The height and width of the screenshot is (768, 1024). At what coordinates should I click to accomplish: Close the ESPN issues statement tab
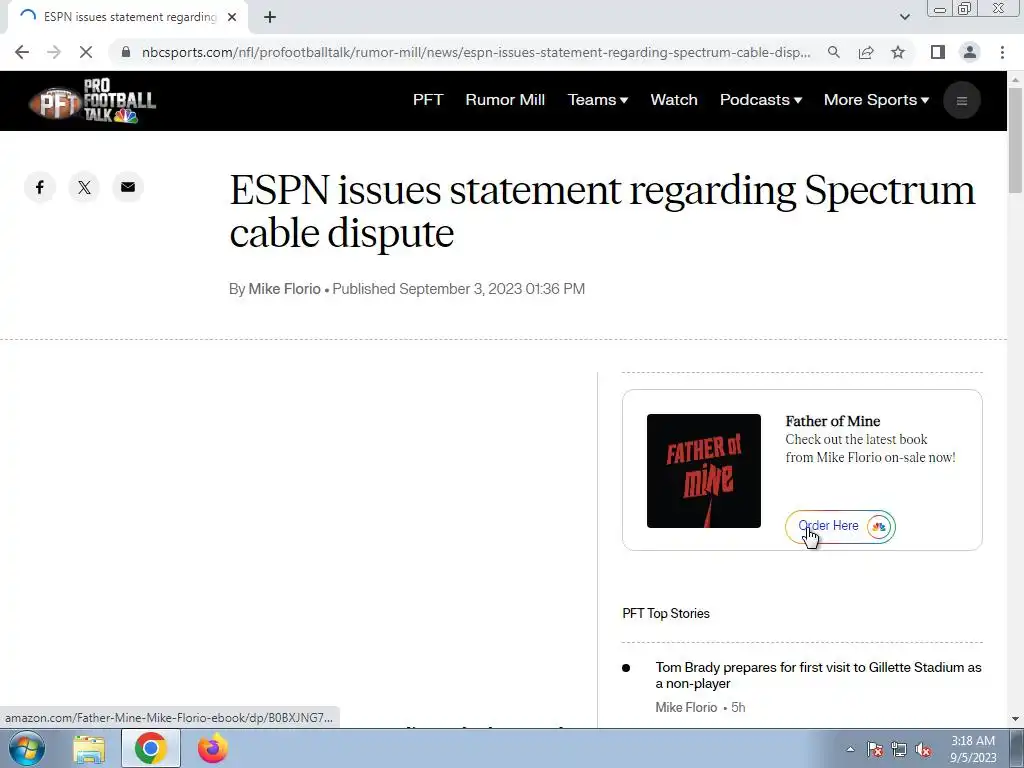coord(232,17)
